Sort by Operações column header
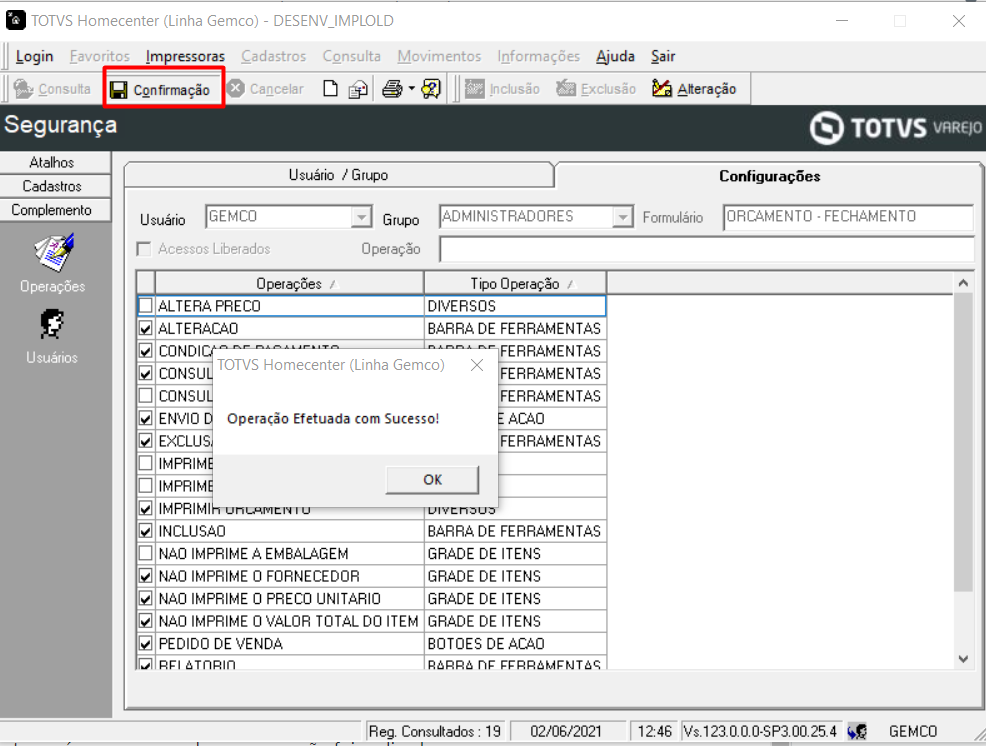This screenshot has width=986, height=746. click(289, 284)
